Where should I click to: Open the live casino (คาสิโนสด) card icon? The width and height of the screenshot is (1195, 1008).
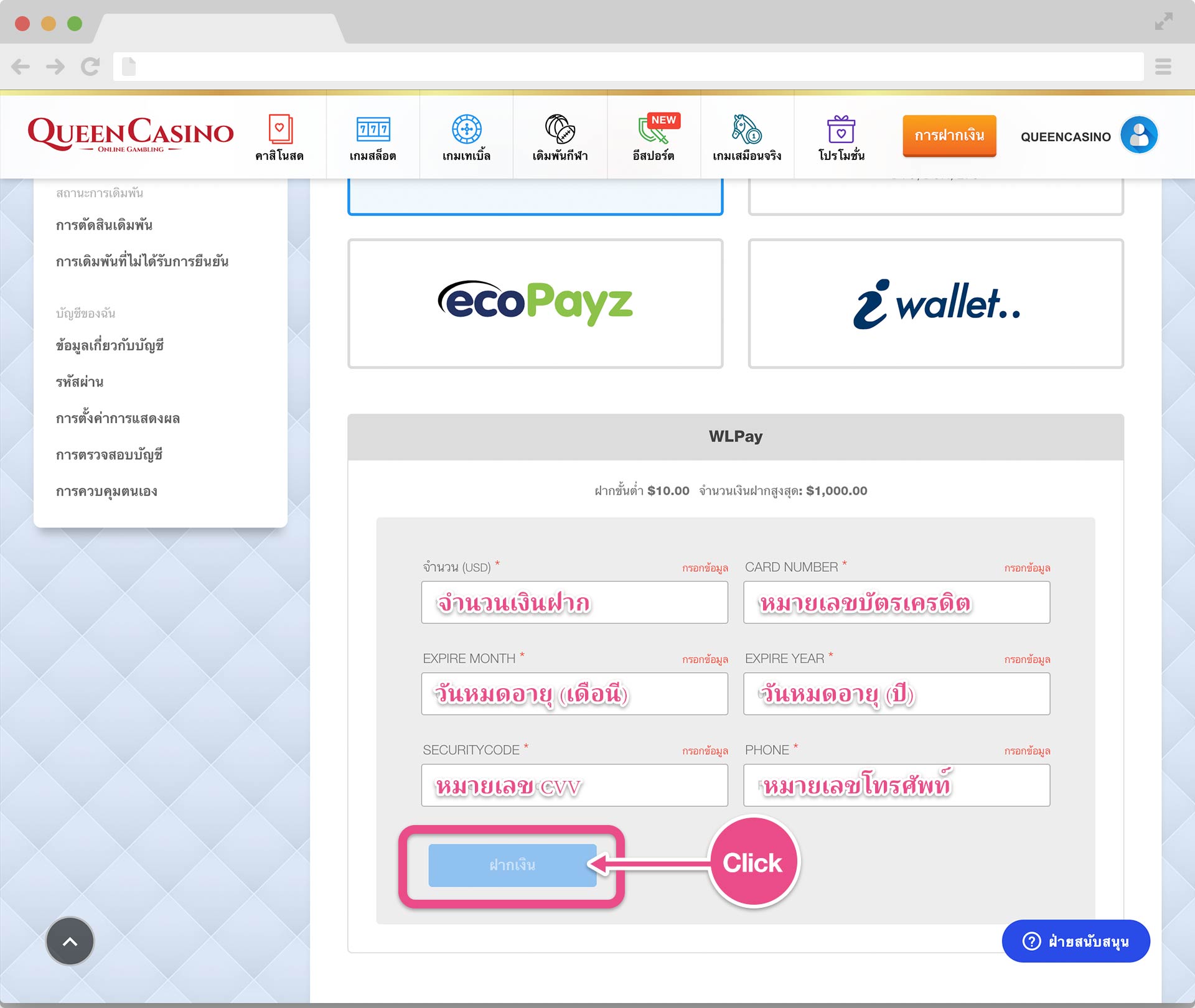point(280,129)
